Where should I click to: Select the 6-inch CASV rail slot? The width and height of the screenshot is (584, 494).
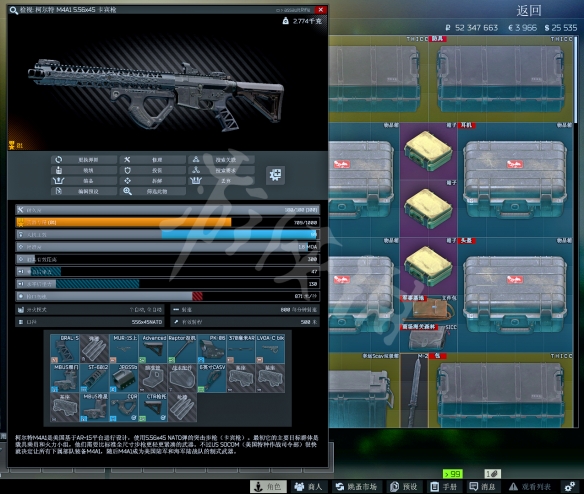pos(212,378)
